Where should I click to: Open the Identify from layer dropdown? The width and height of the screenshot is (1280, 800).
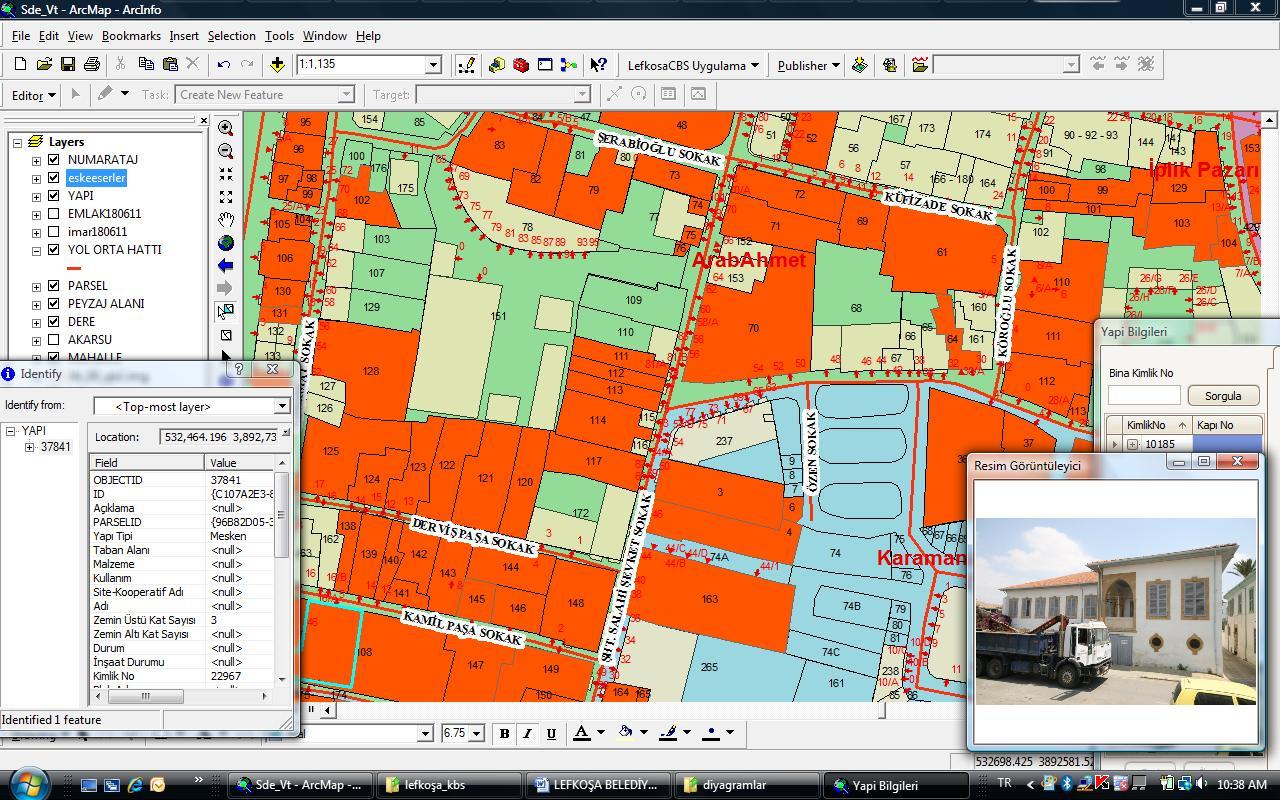[282, 406]
